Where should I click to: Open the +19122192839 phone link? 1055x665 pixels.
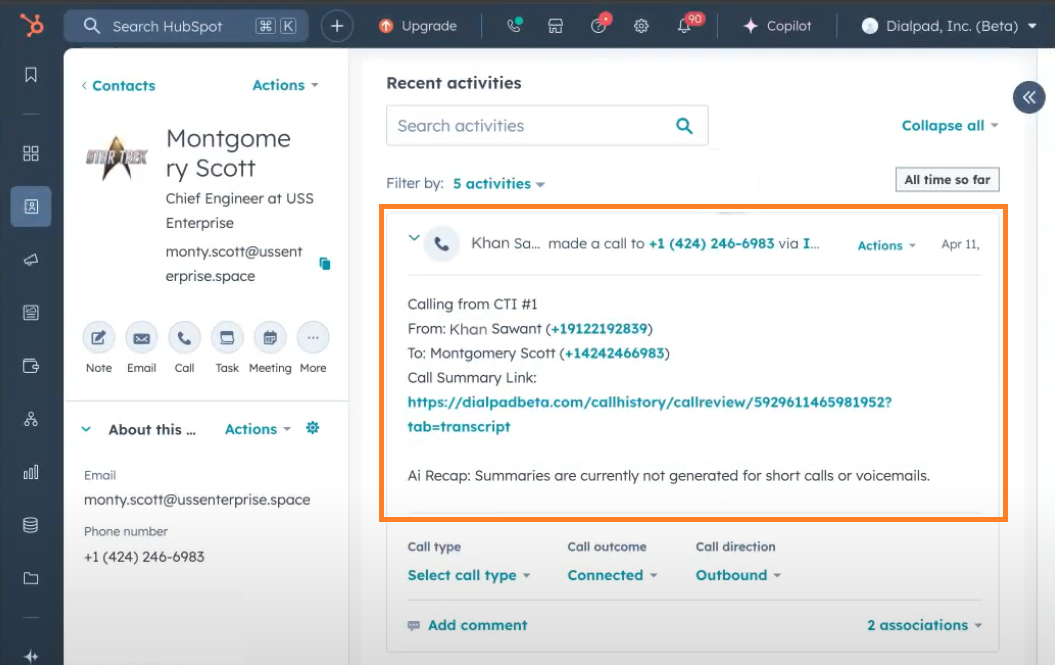(x=599, y=328)
